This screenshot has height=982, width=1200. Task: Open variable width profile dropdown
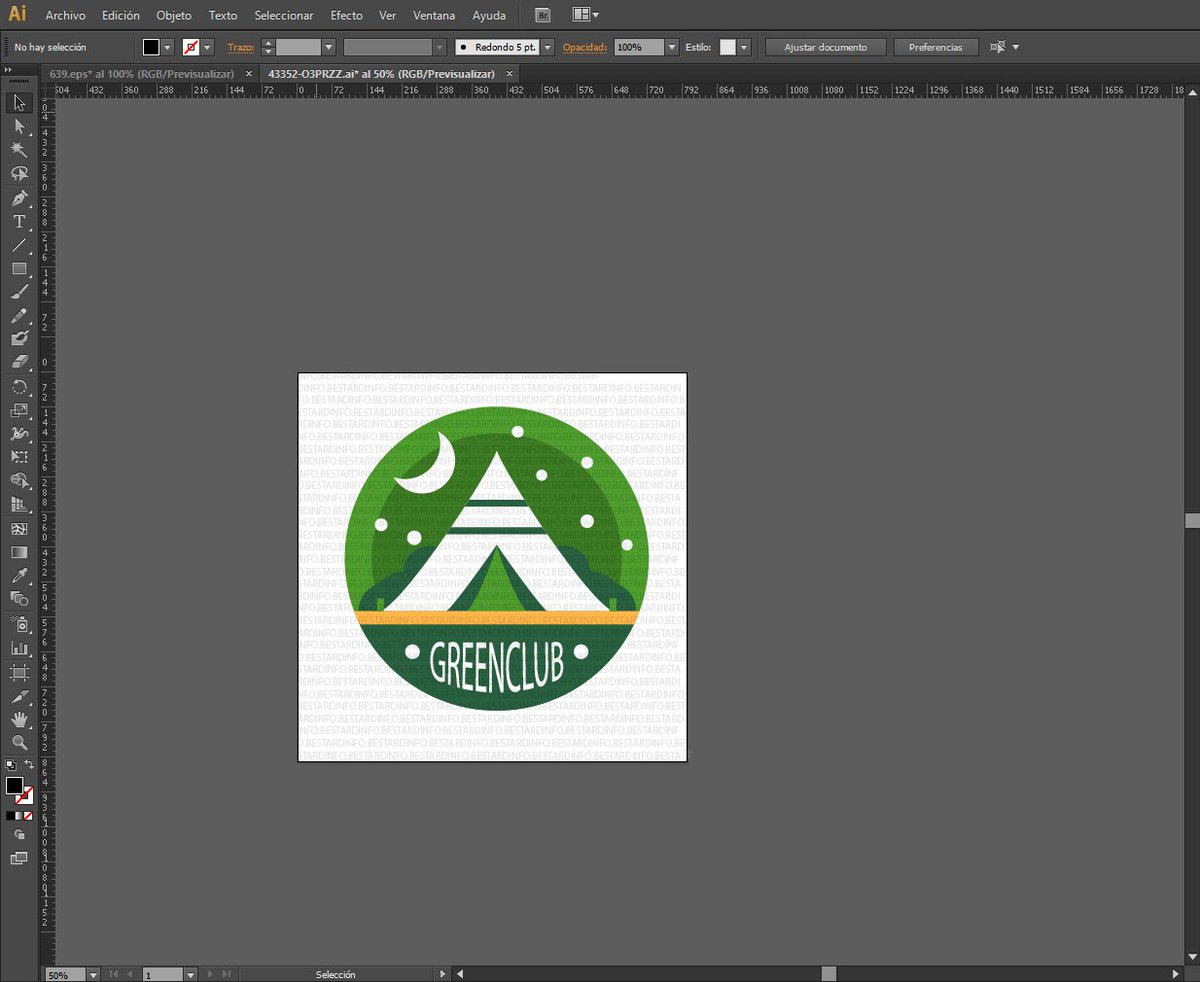439,47
